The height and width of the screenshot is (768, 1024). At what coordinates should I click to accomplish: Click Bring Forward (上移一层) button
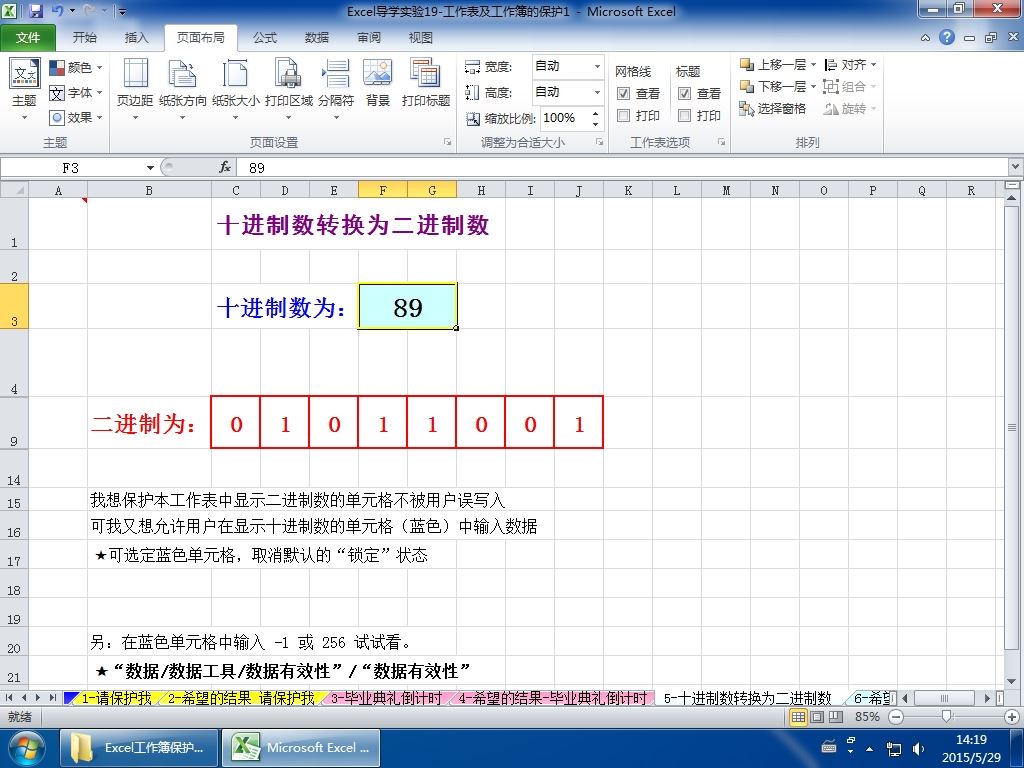(x=772, y=65)
